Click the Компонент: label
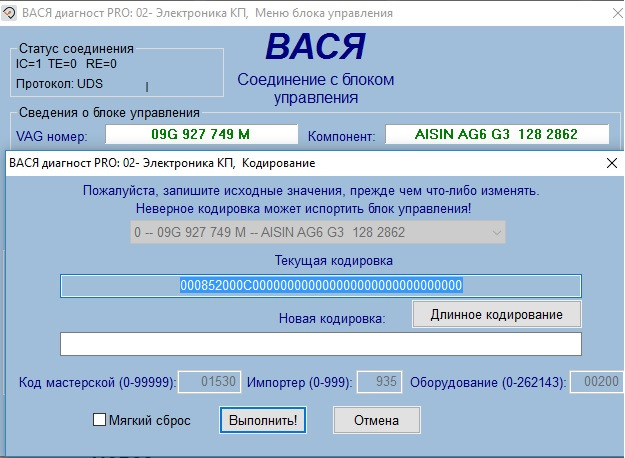This screenshot has height=458, width=625. 342,136
